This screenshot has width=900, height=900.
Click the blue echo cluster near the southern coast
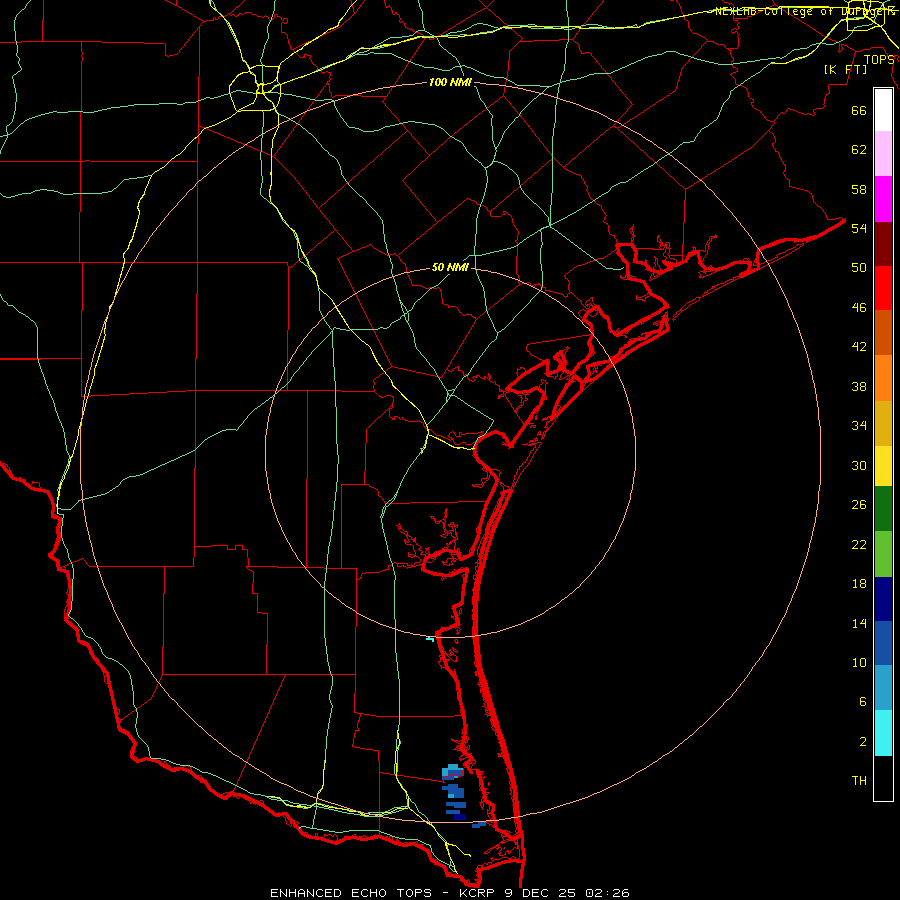[x=454, y=792]
